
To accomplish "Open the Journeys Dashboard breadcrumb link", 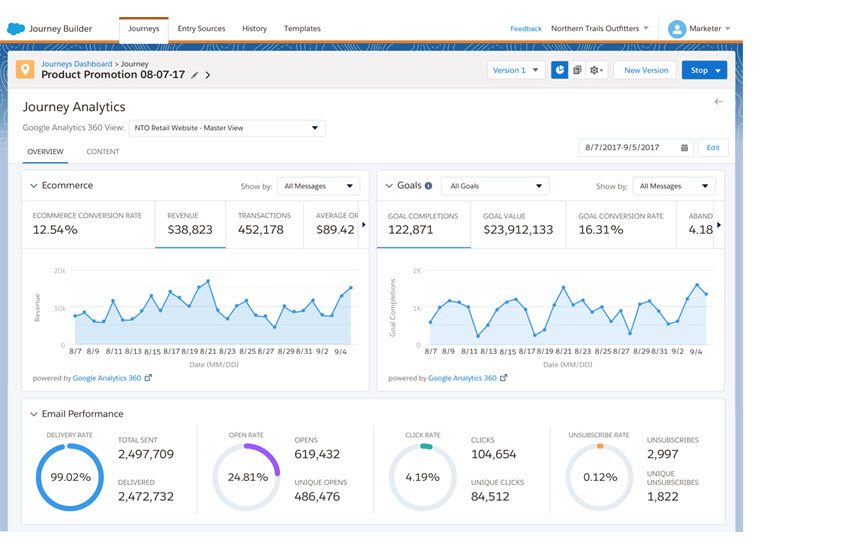I will [x=77, y=64].
